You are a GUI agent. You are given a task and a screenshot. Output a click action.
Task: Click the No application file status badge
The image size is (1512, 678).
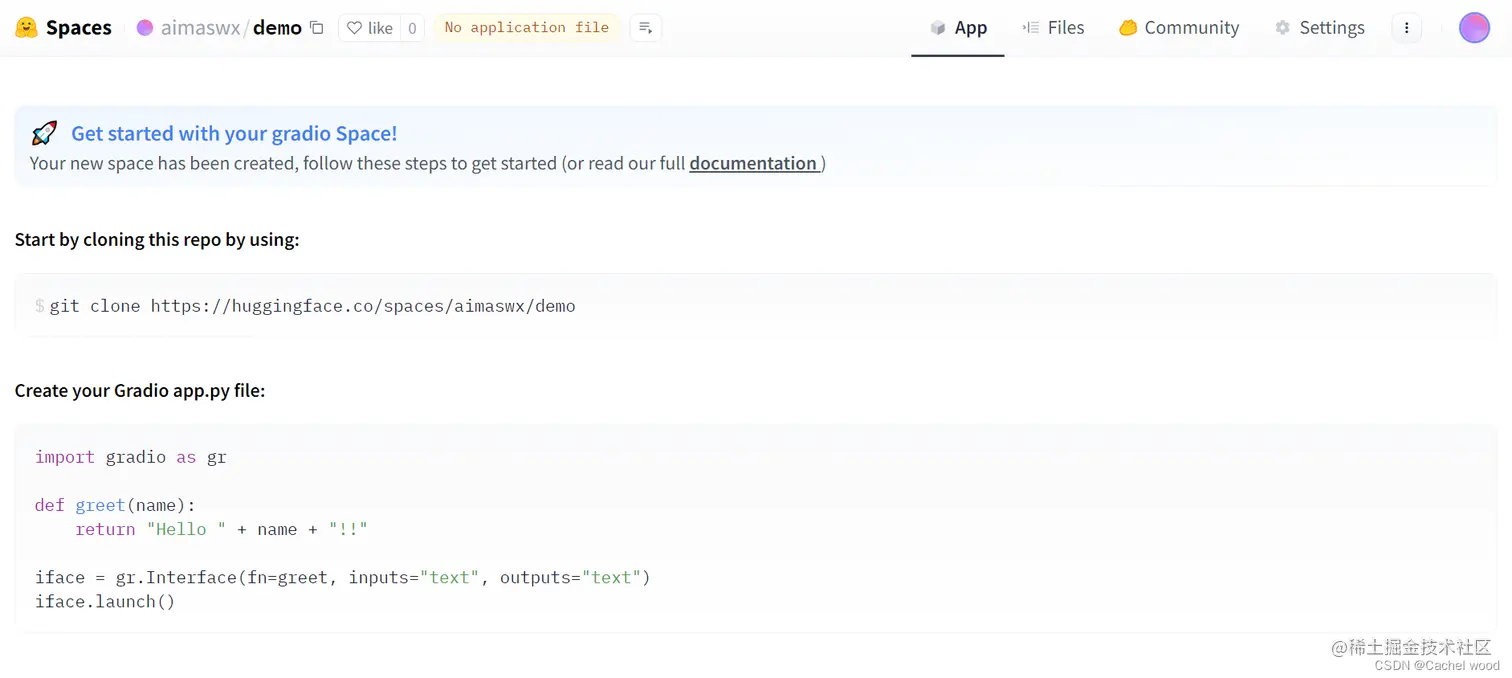(526, 28)
